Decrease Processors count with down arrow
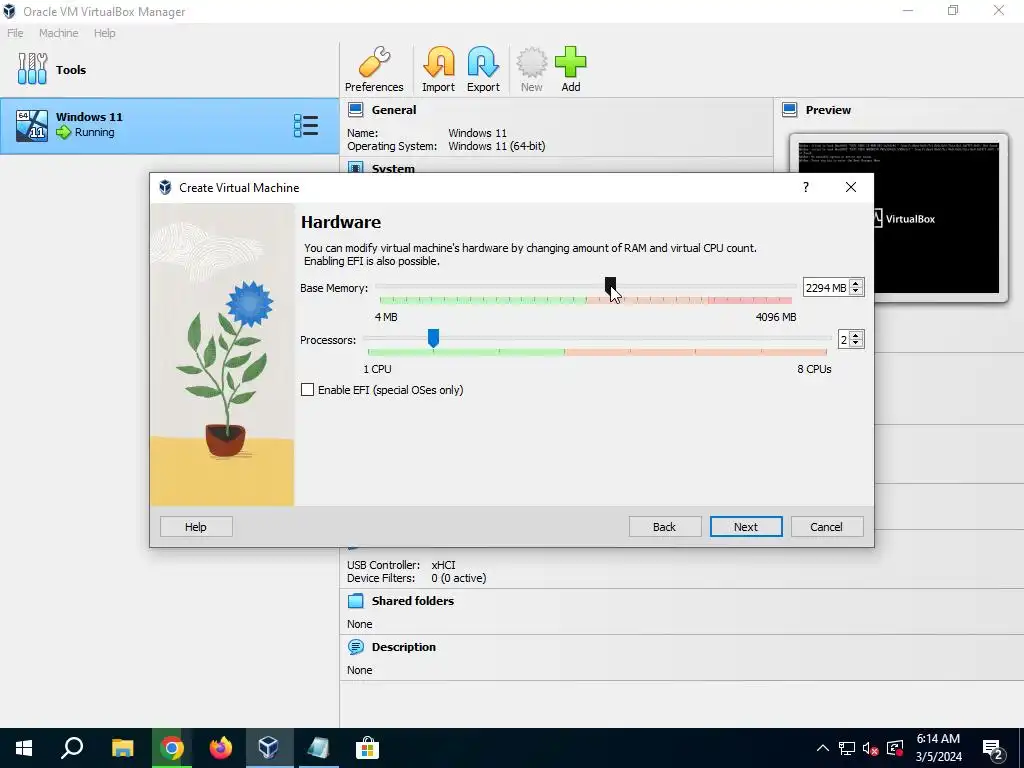1024x768 pixels. (x=856, y=344)
